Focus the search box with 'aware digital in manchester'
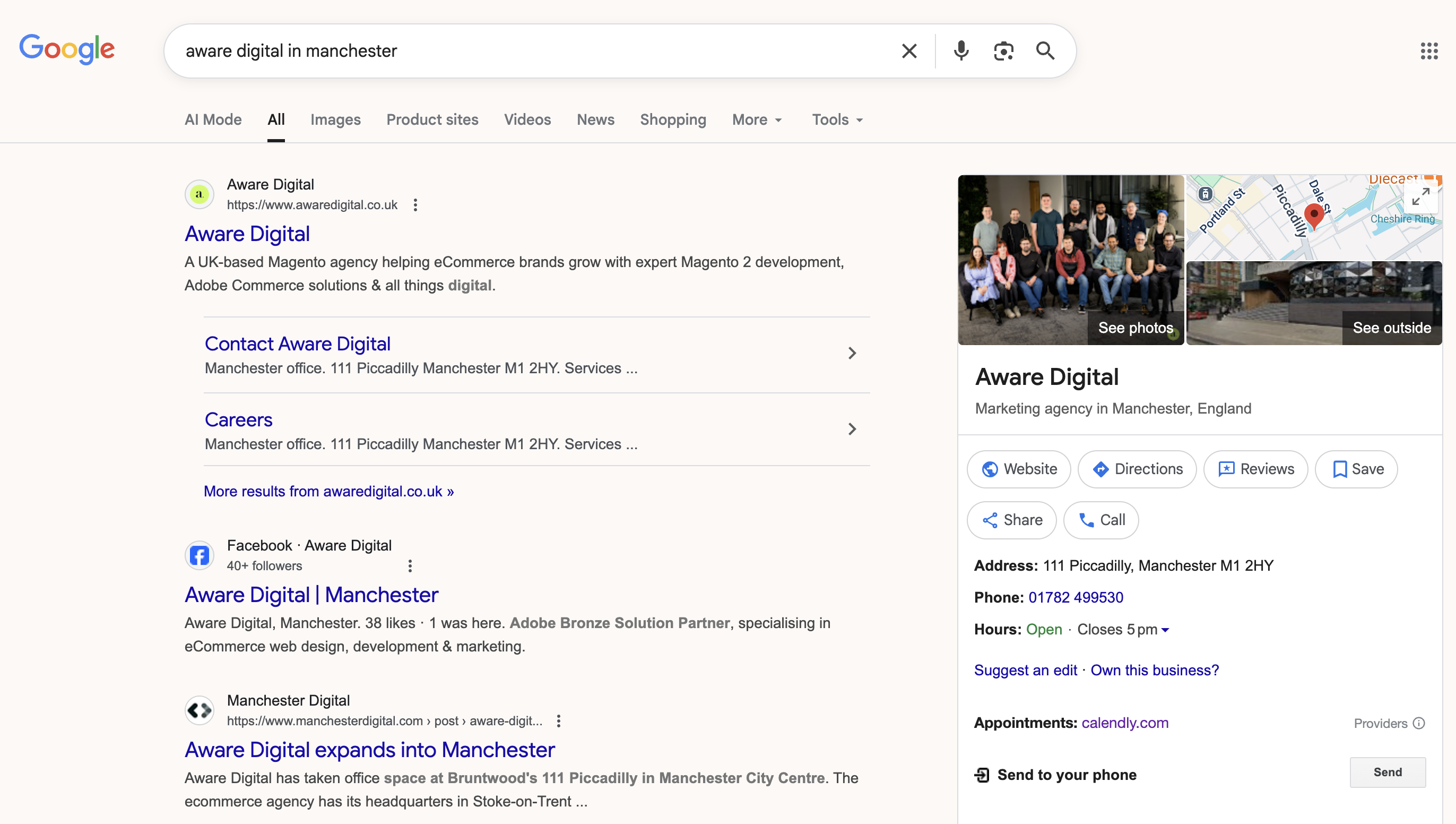 pos(532,51)
